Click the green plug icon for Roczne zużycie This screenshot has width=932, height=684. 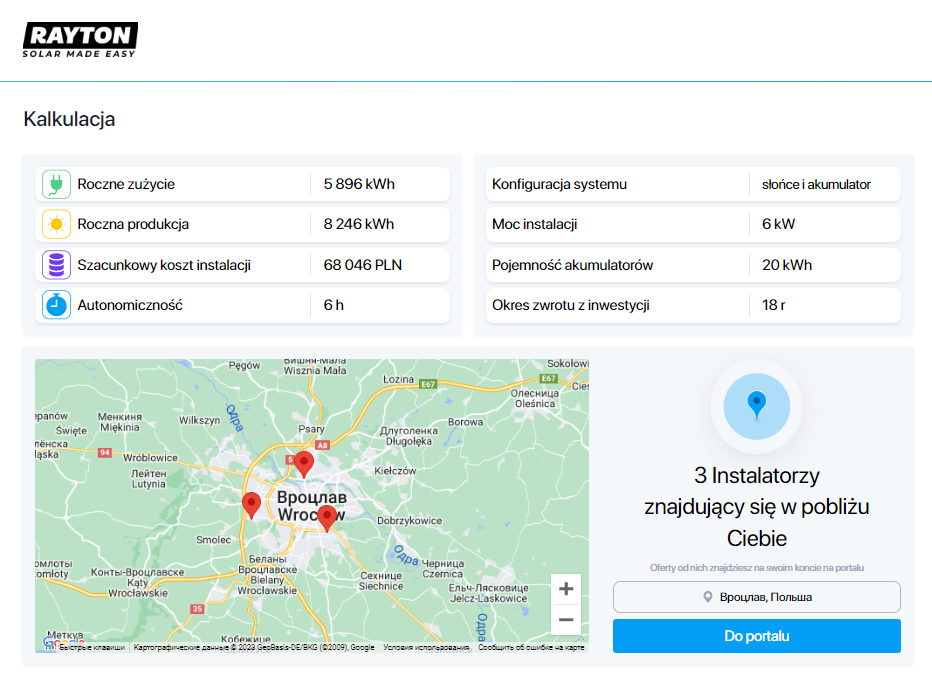(56, 184)
